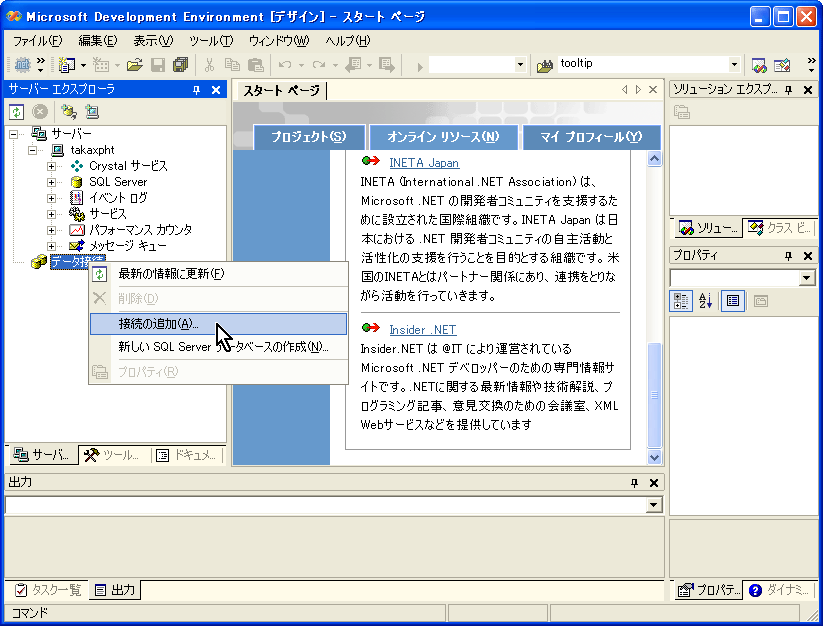The image size is (823, 626).
Task: Open the INETA Japan link
Action: pos(423,163)
